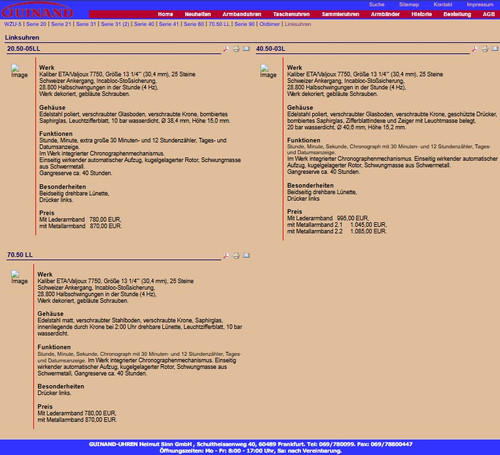Click footer address 'GUINAND-UHREN Helmut Sinn GmbH'
Screen dimensions: 500x455
coord(141,444)
